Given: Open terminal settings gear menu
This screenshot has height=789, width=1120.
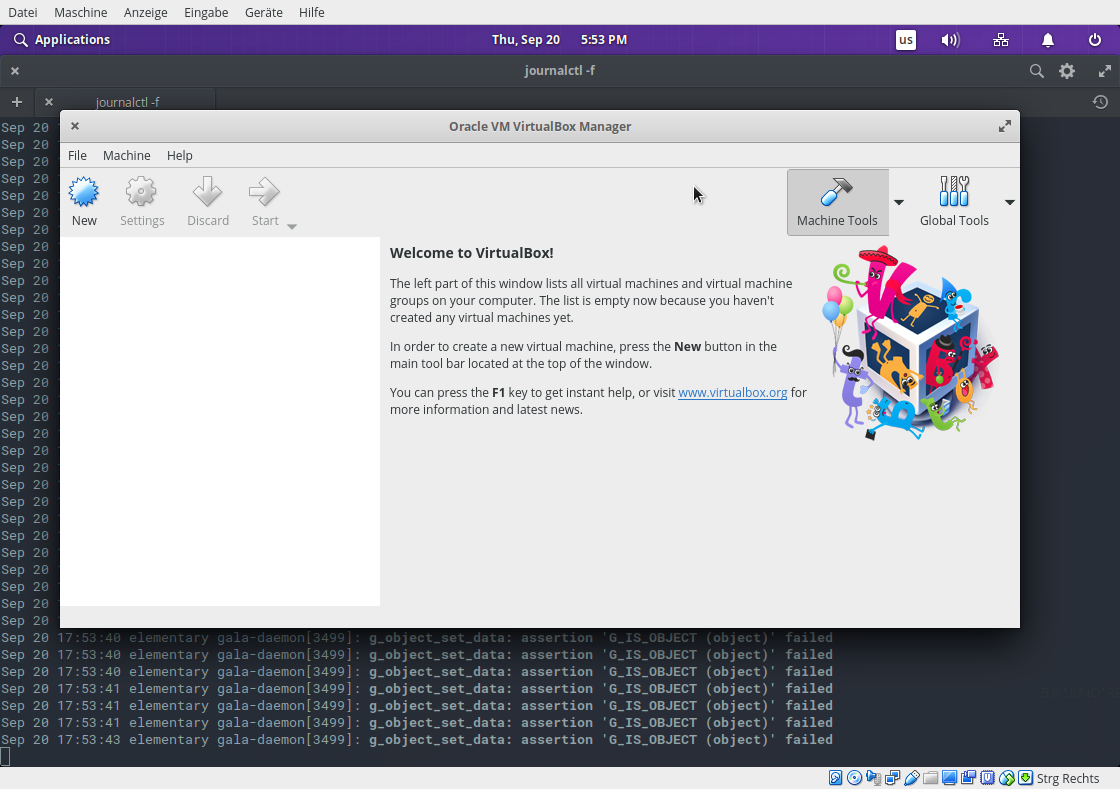Looking at the screenshot, I should tap(1066, 71).
